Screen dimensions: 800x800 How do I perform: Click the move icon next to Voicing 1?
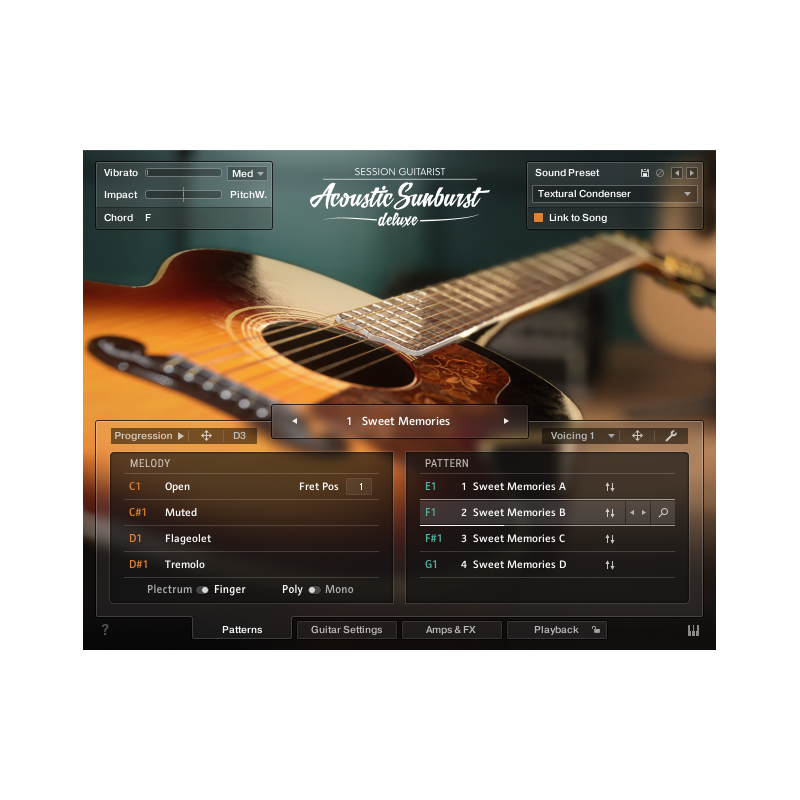tap(637, 436)
